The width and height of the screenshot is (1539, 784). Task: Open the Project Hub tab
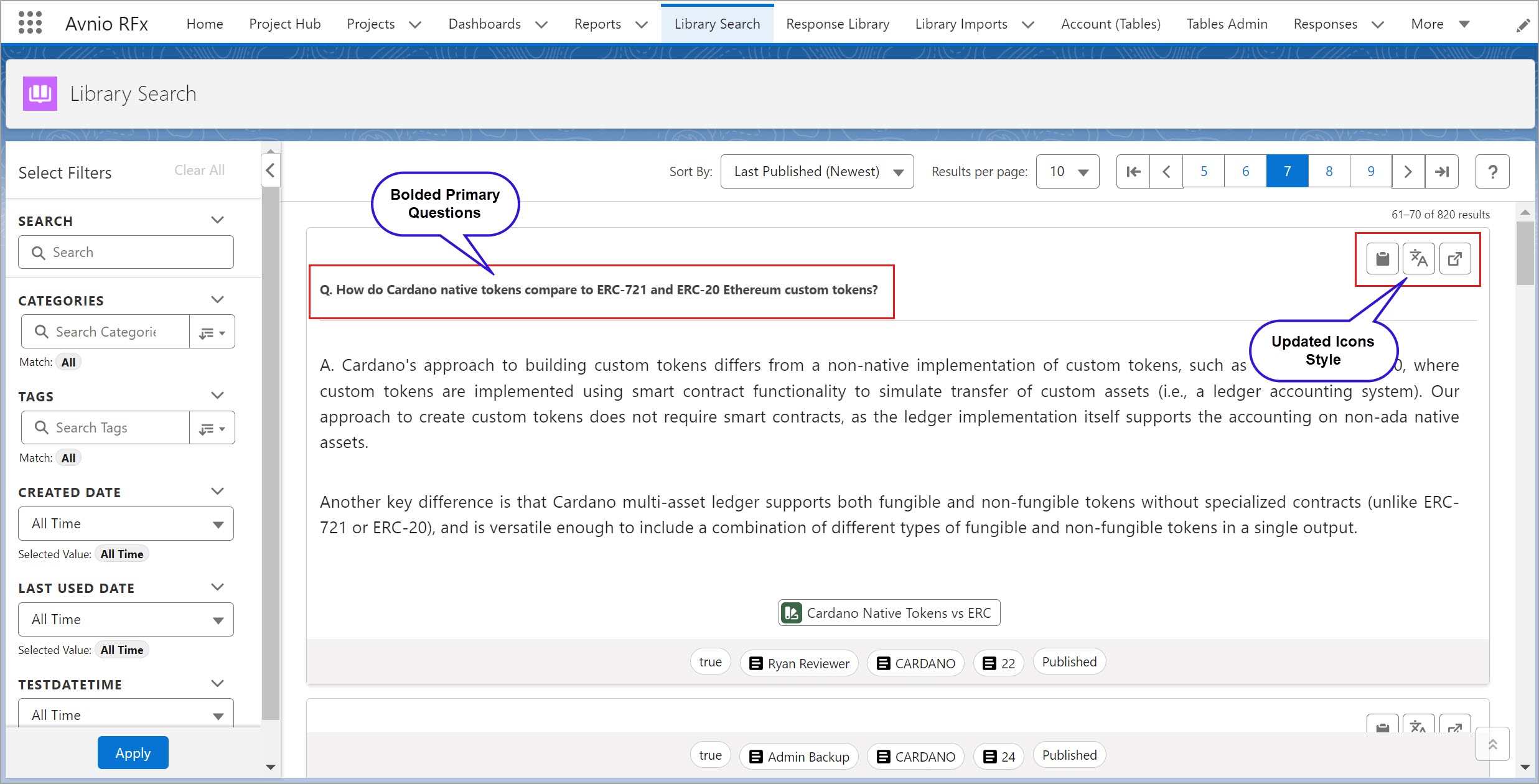[x=284, y=24]
